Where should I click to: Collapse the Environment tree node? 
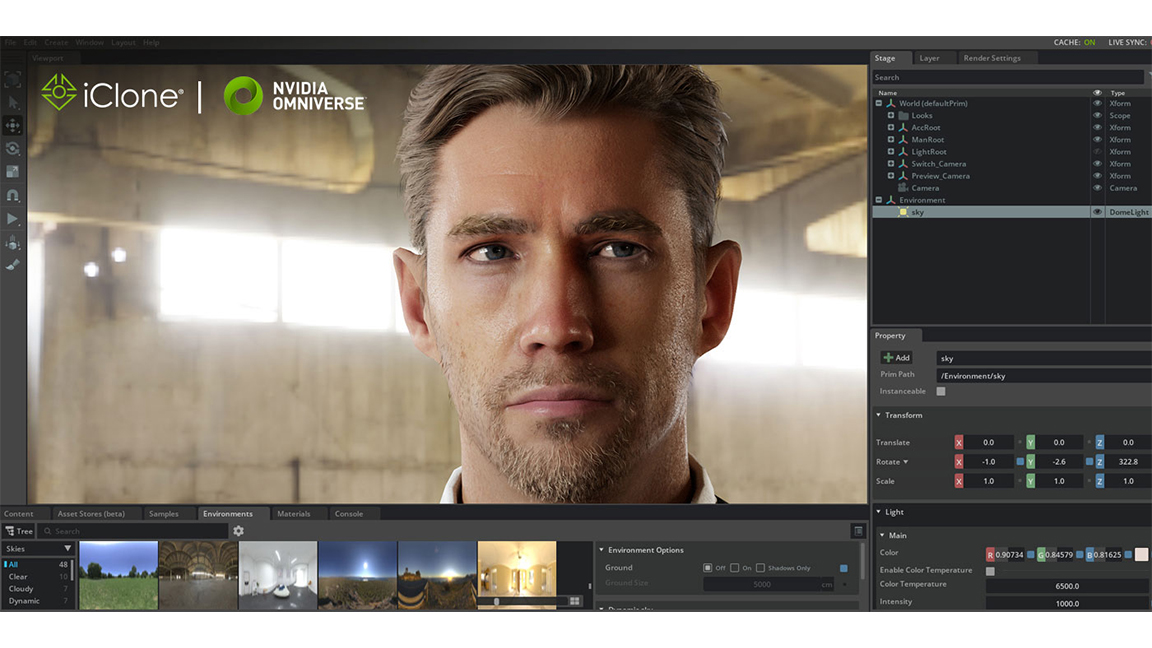(879, 200)
